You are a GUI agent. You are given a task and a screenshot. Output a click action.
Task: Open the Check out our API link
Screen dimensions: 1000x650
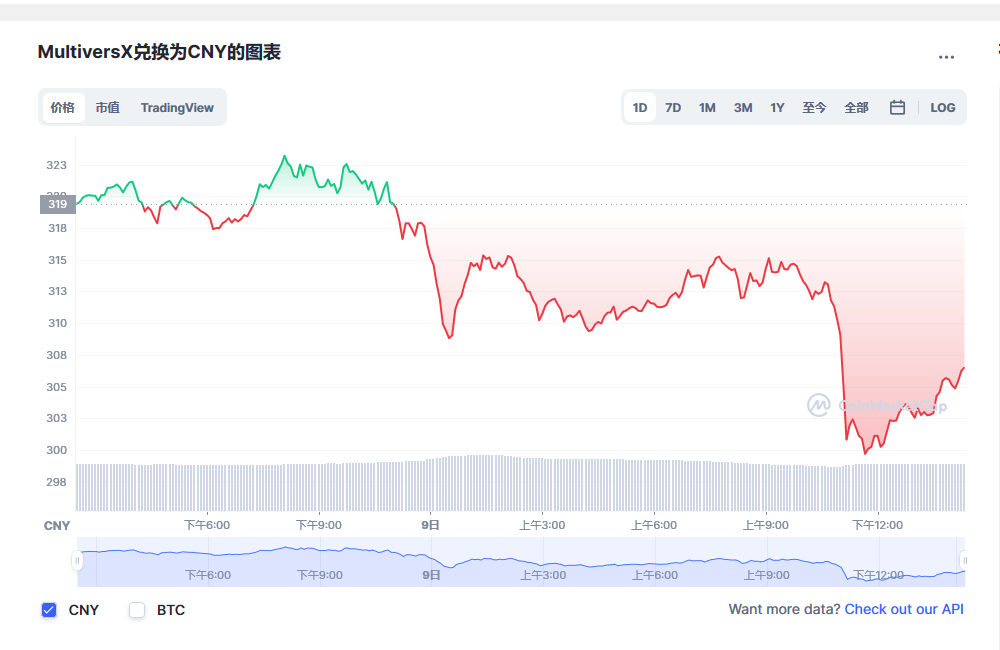tap(904, 609)
